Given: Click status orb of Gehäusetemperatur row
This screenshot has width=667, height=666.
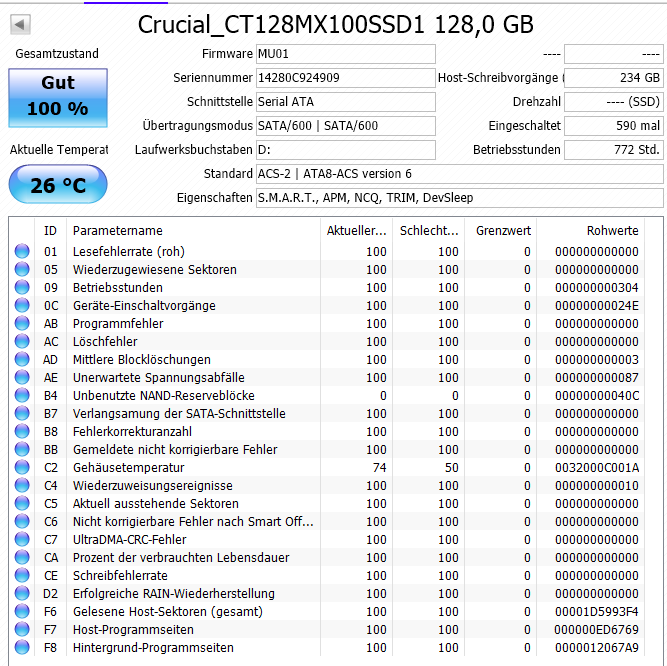Looking at the screenshot, I should 22,467.
